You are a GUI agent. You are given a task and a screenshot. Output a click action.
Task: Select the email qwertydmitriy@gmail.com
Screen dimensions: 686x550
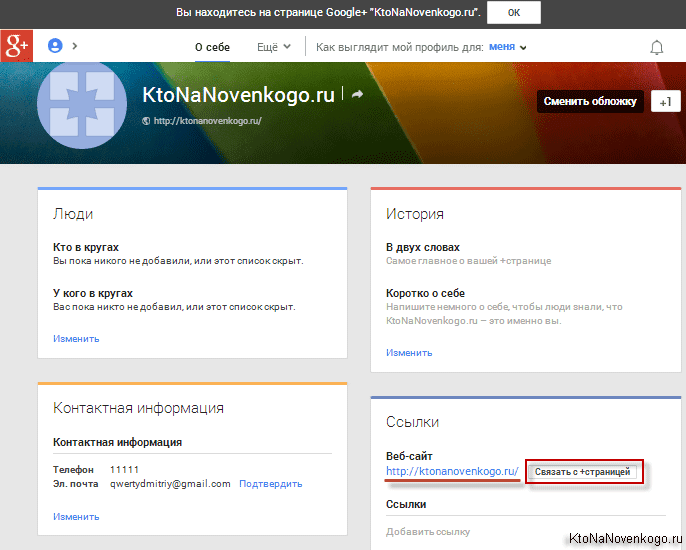[x=170, y=484]
